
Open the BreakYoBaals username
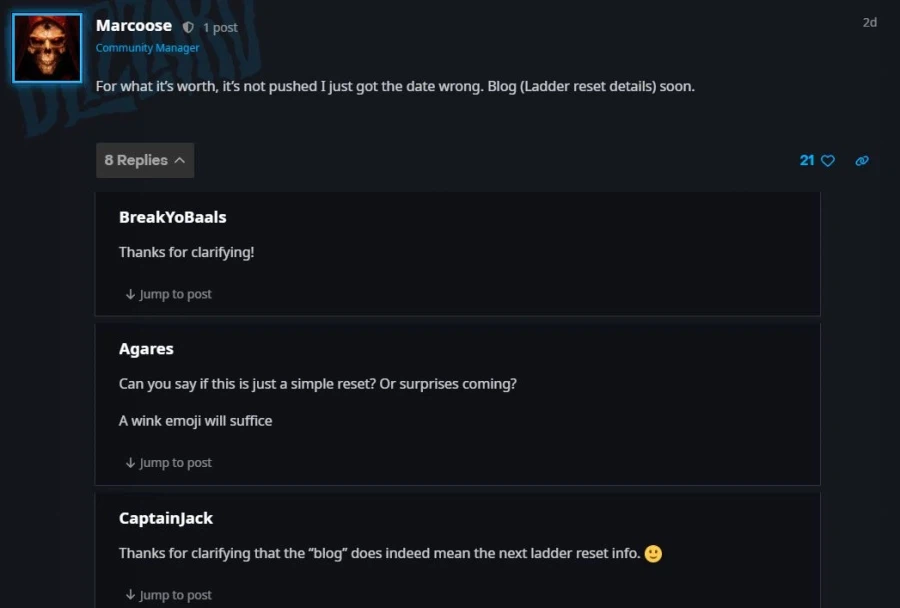[x=172, y=217]
